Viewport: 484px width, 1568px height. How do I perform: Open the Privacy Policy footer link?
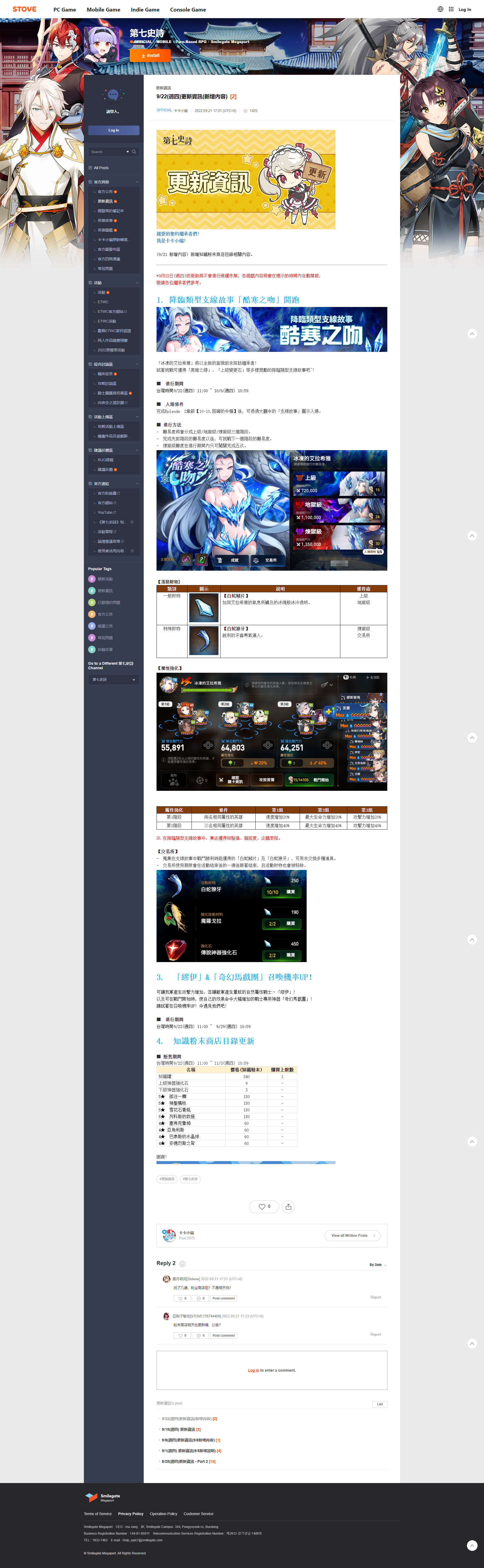pos(131,1514)
